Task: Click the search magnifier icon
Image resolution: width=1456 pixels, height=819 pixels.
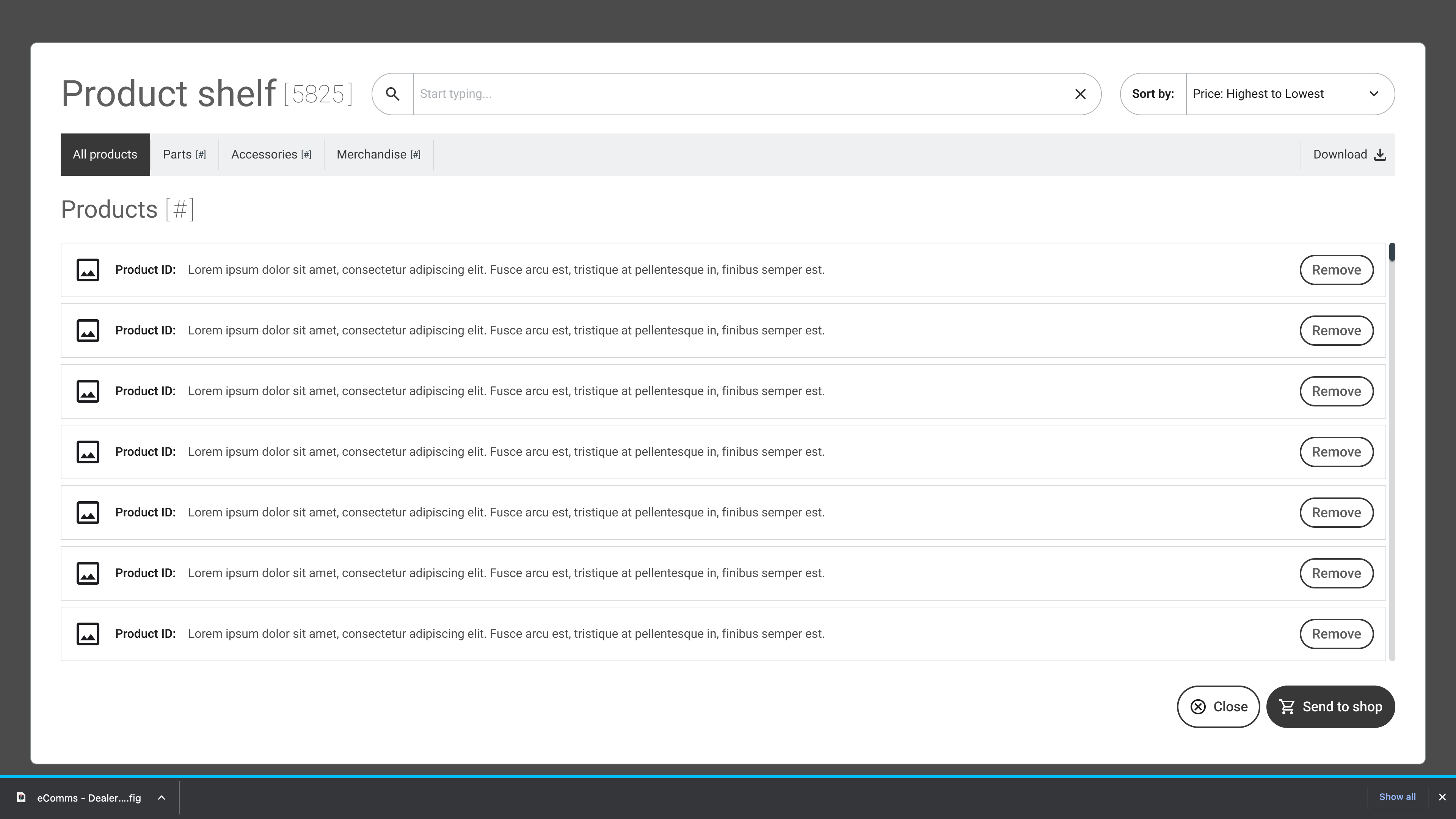Action: click(393, 94)
